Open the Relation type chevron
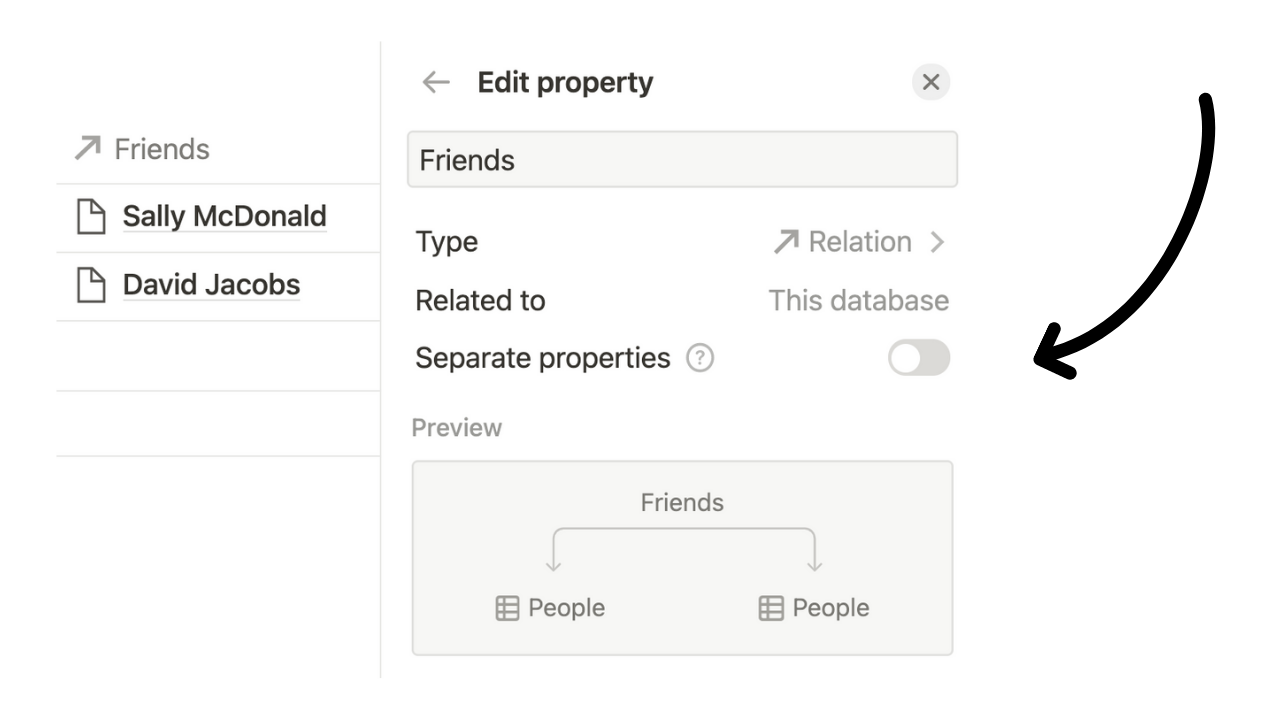Viewport: 1280px width, 720px height. point(937,242)
